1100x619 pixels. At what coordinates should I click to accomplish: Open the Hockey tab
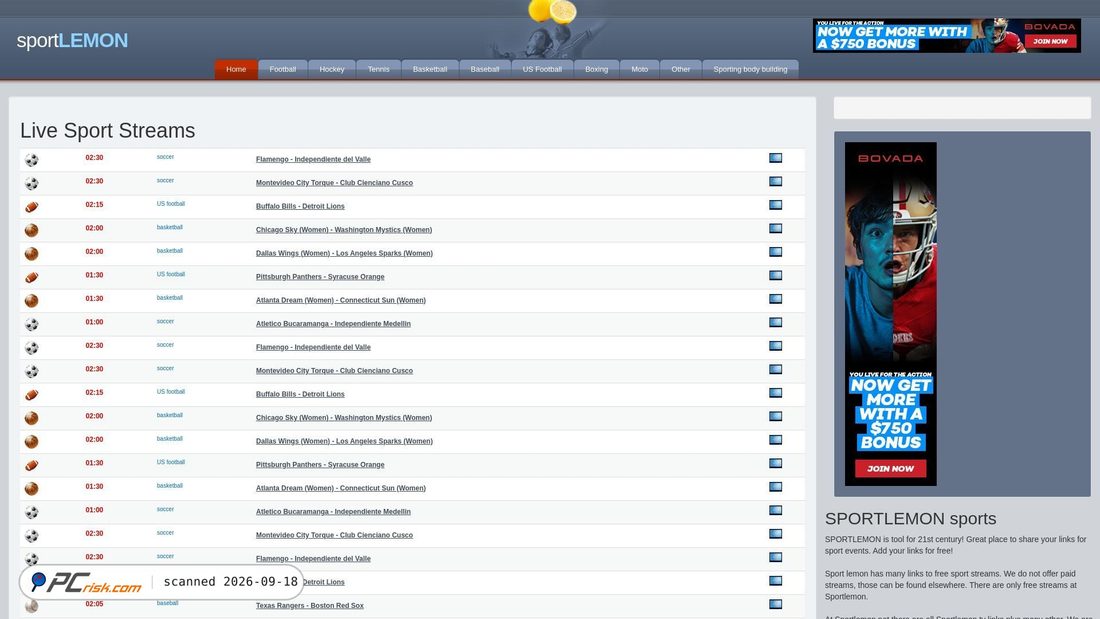point(332,69)
